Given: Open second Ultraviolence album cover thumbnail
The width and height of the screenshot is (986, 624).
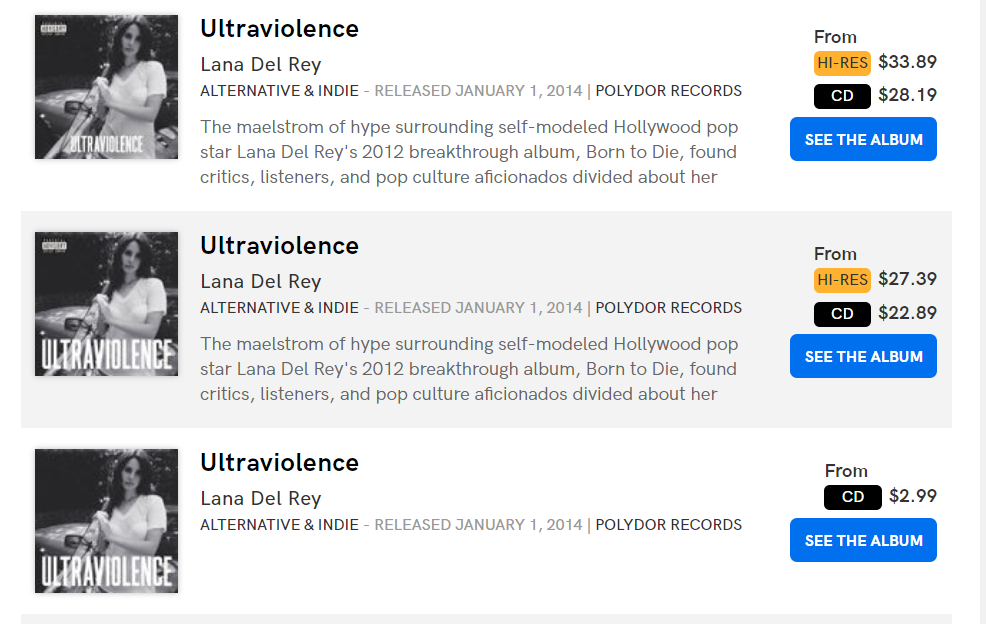Looking at the screenshot, I should (106, 304).
